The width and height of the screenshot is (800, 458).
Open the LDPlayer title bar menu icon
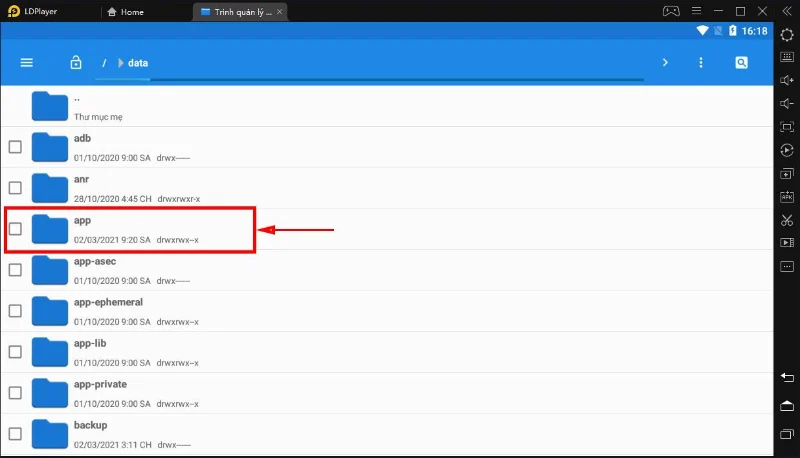696,11
